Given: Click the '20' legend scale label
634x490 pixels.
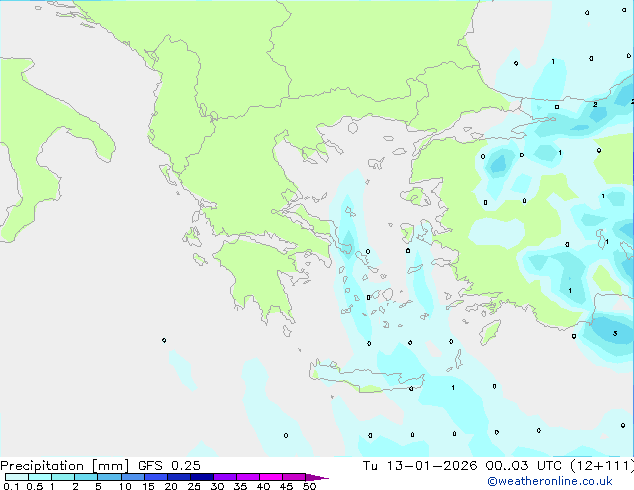Looking at the screenshot, I should point(171,486).
